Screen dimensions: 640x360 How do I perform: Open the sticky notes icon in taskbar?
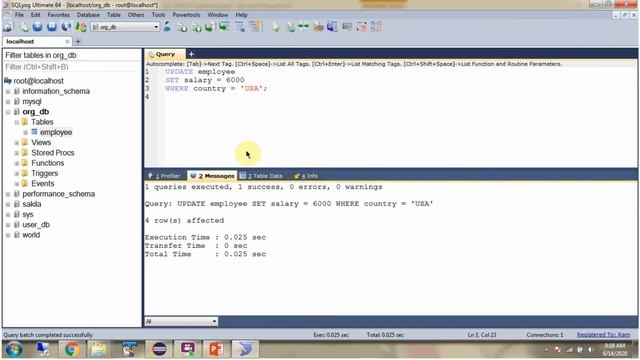click(x=99, y=350)
